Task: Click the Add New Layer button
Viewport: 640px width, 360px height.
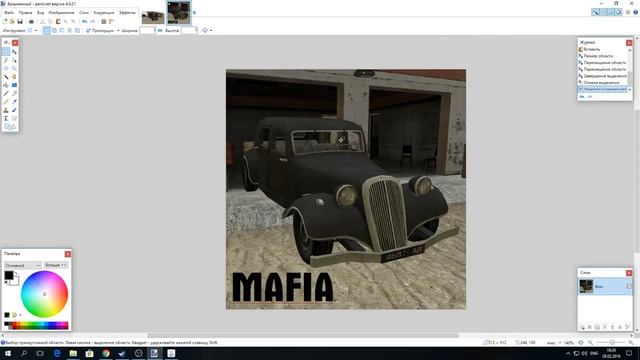Action: point(582,327)
